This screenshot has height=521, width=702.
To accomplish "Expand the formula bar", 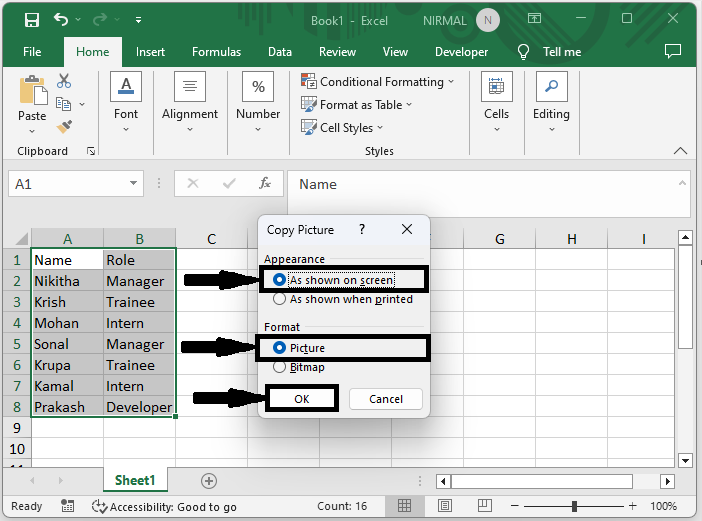I will tap(682, 183).
